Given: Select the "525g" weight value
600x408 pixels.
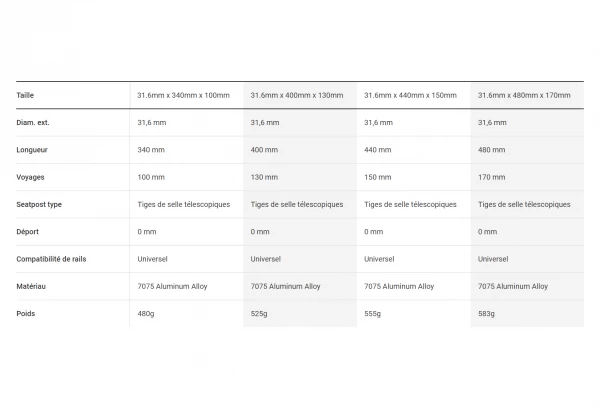Looking at the screenshot, I should tap(260, 313).
